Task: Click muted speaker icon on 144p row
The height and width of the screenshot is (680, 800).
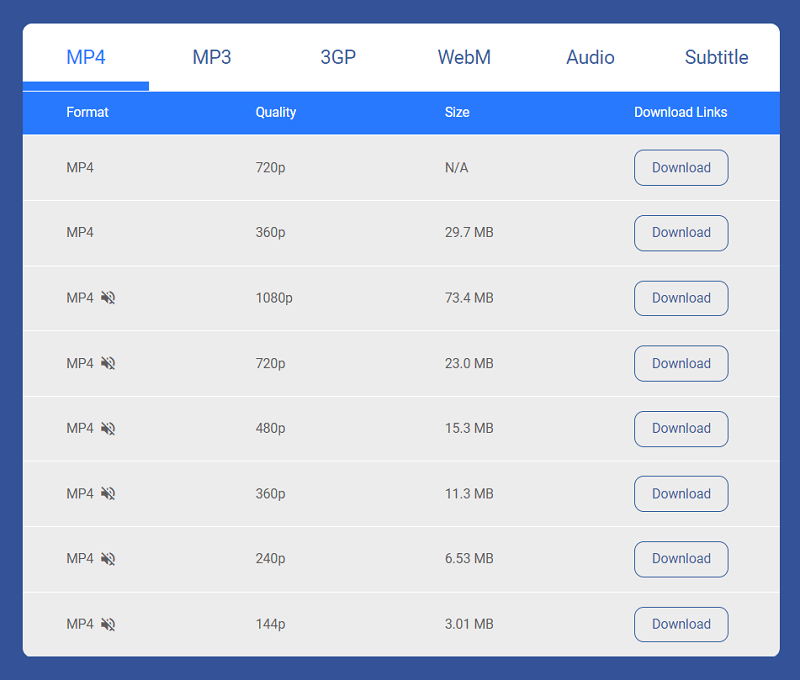Action: click(x=108, y=624)
